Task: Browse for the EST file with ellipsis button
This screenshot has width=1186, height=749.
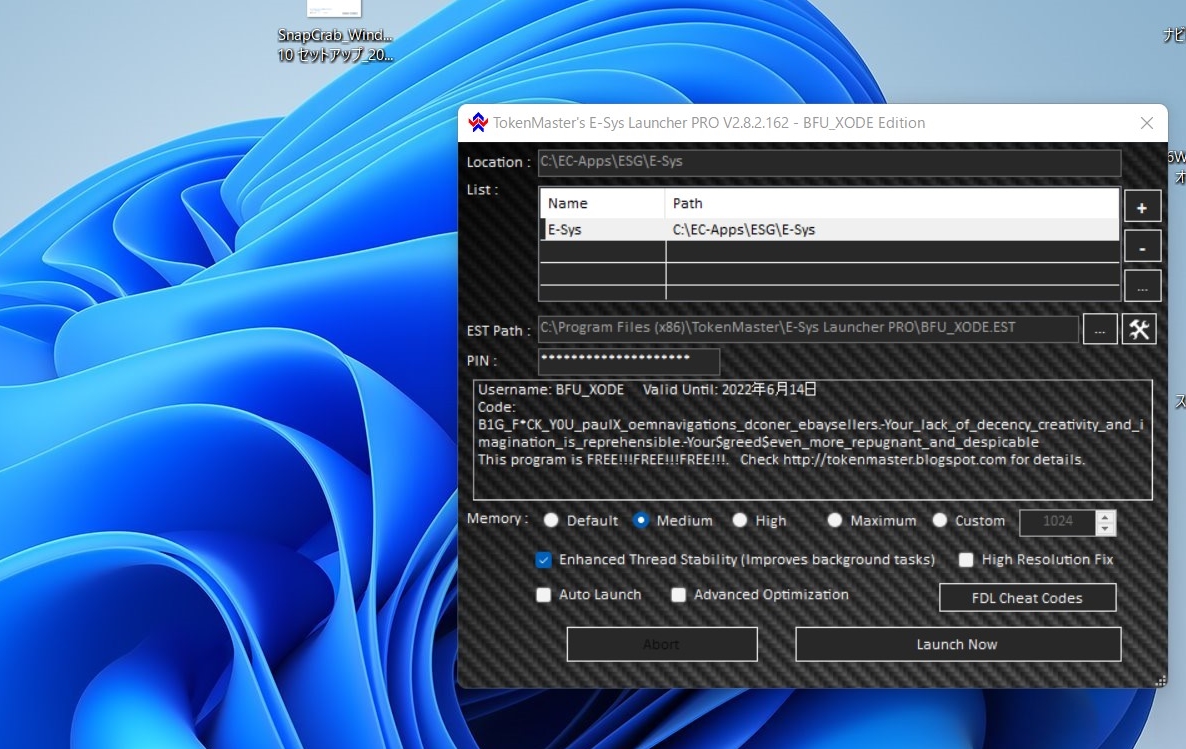Action: point(1100,330)
